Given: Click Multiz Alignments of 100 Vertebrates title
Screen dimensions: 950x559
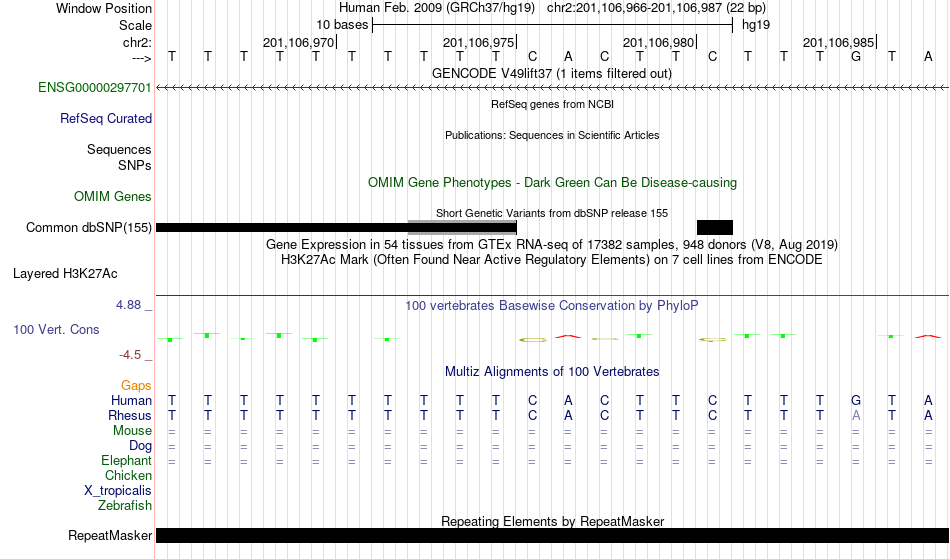Looking at the screenshot, I should (x=552, y=372).
